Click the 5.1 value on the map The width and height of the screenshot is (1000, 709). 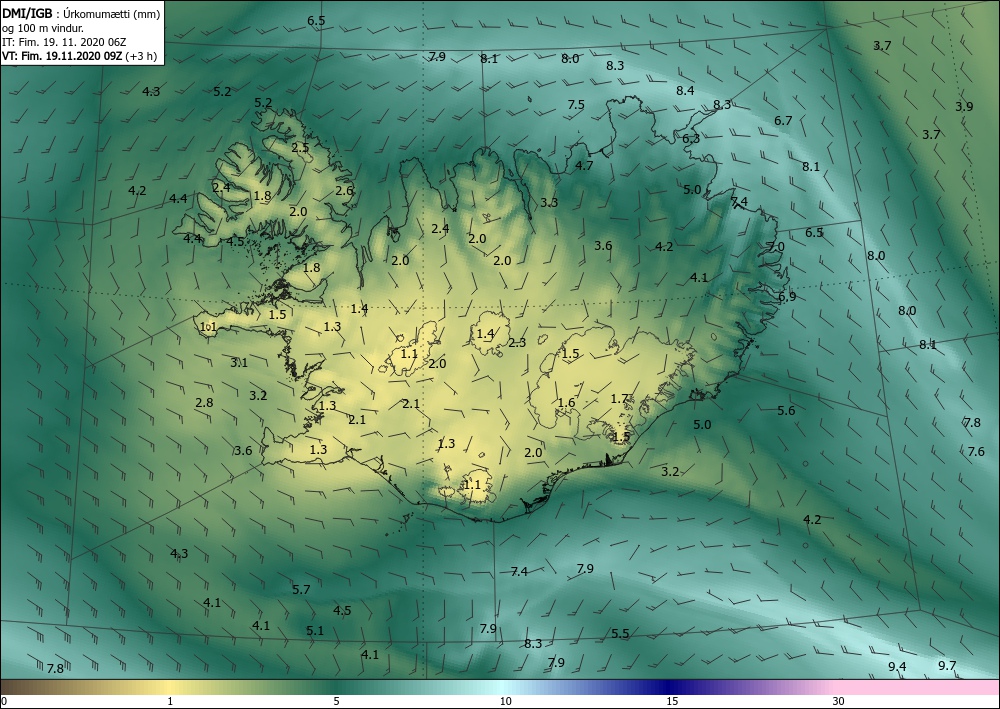click(x=315, y=631)
